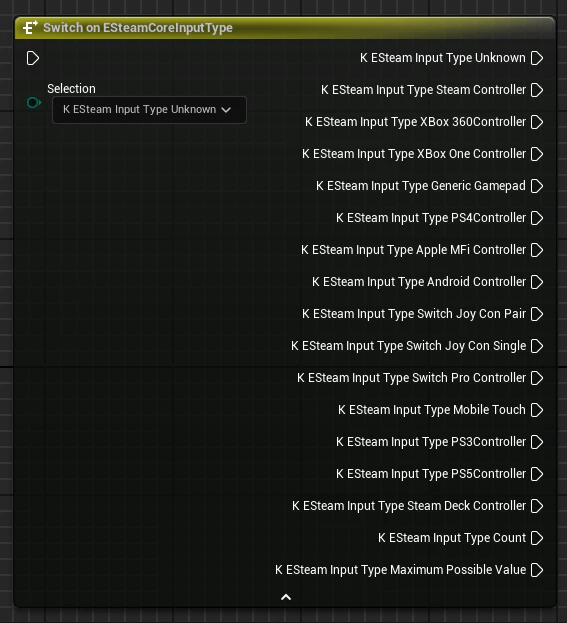Screen dimensions: 567x623
Task: Click the Steam Deck Controller output pin
Action: click(537, 506)
